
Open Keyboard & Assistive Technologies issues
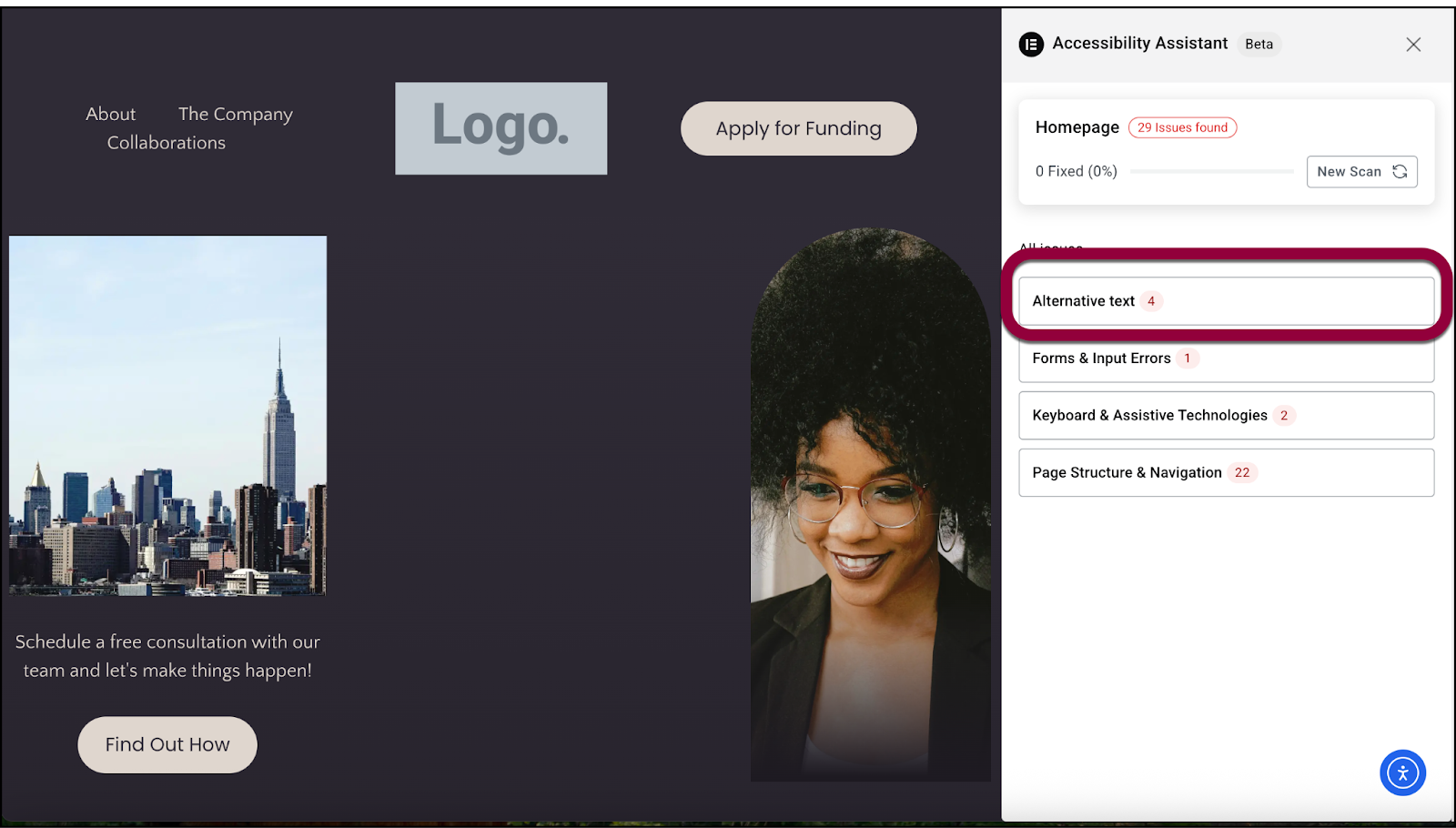1225,416
